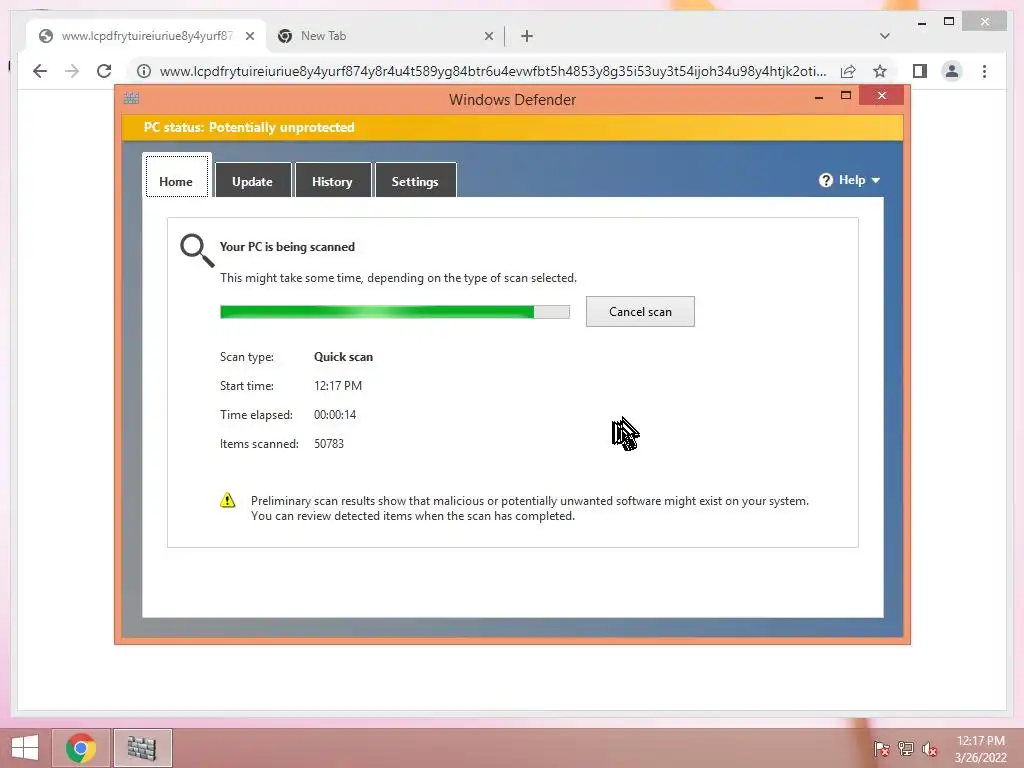
Task: Click the magnifying glass scan icon
Action: 197,251
